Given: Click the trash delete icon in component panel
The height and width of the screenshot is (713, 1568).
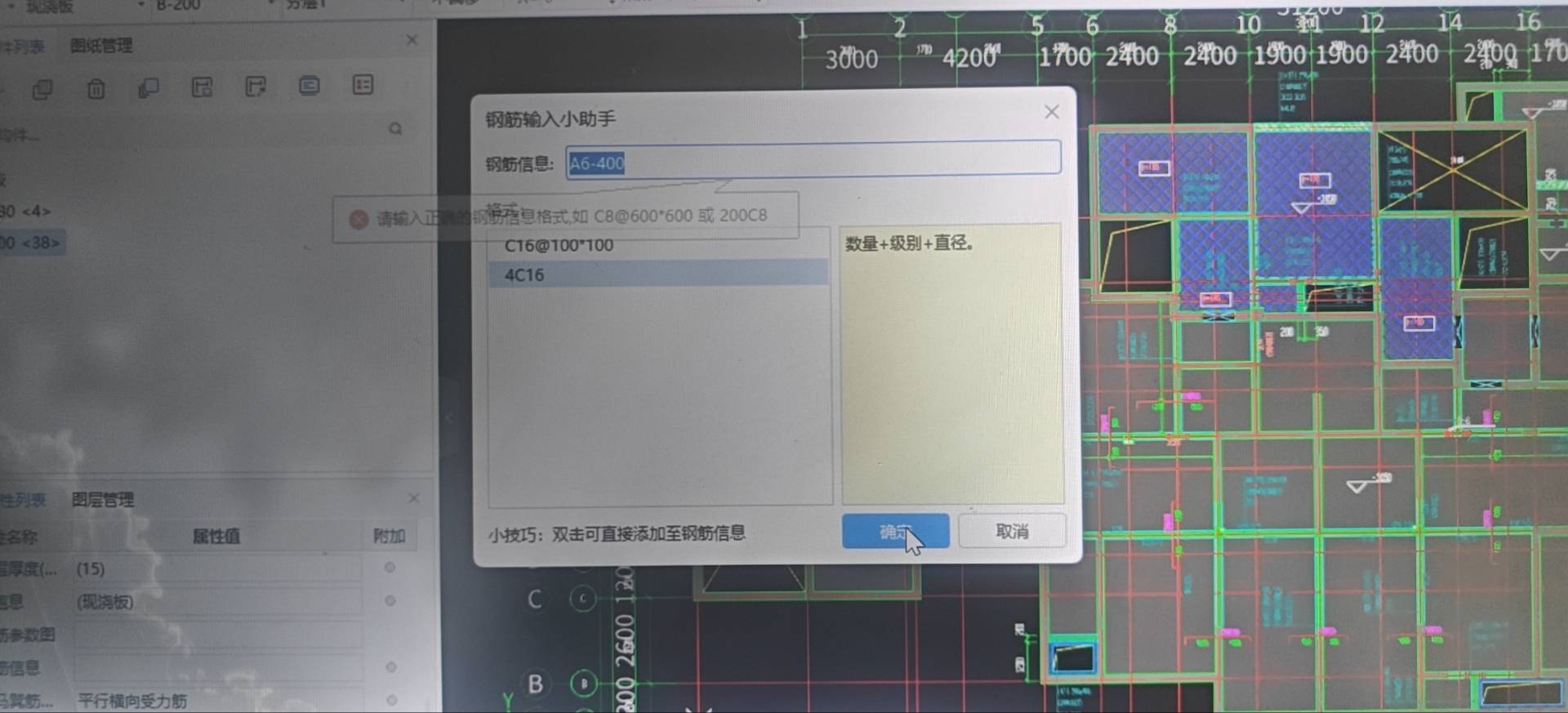Looking at the screenshot, I should pos(96,88).
